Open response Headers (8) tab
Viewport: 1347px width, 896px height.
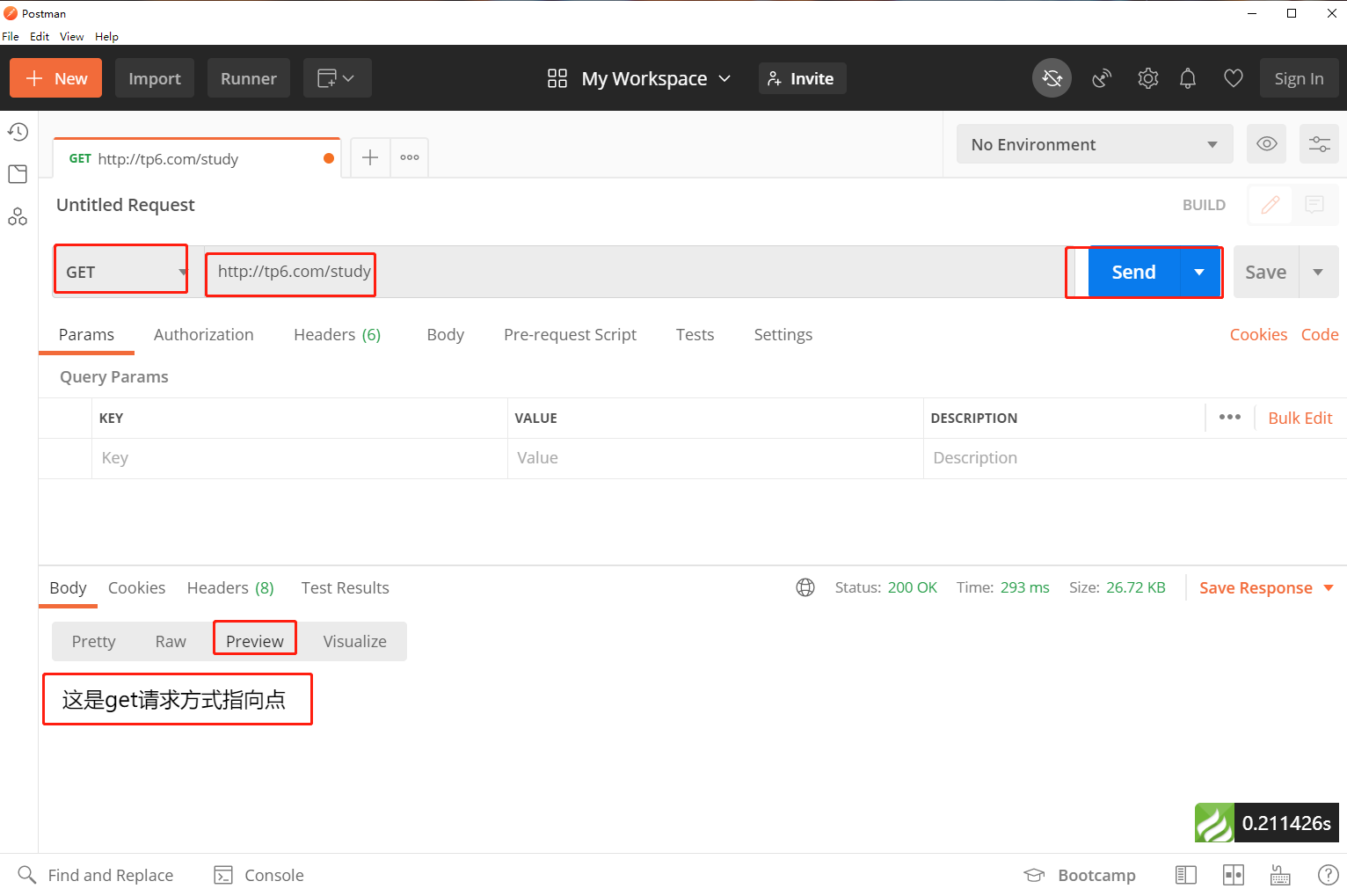coord(230,587)
